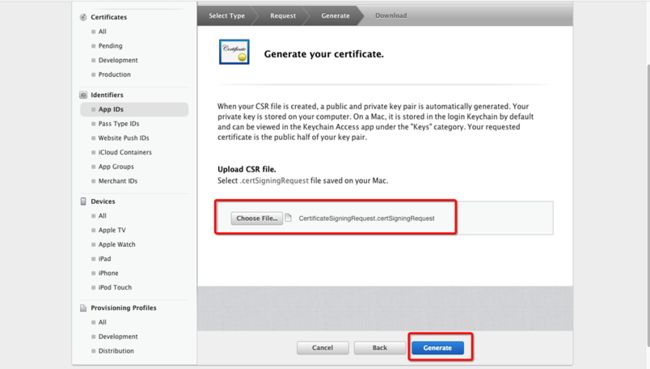Click the file icon next to CertificateSigningRequest

[x=289, y=218]
